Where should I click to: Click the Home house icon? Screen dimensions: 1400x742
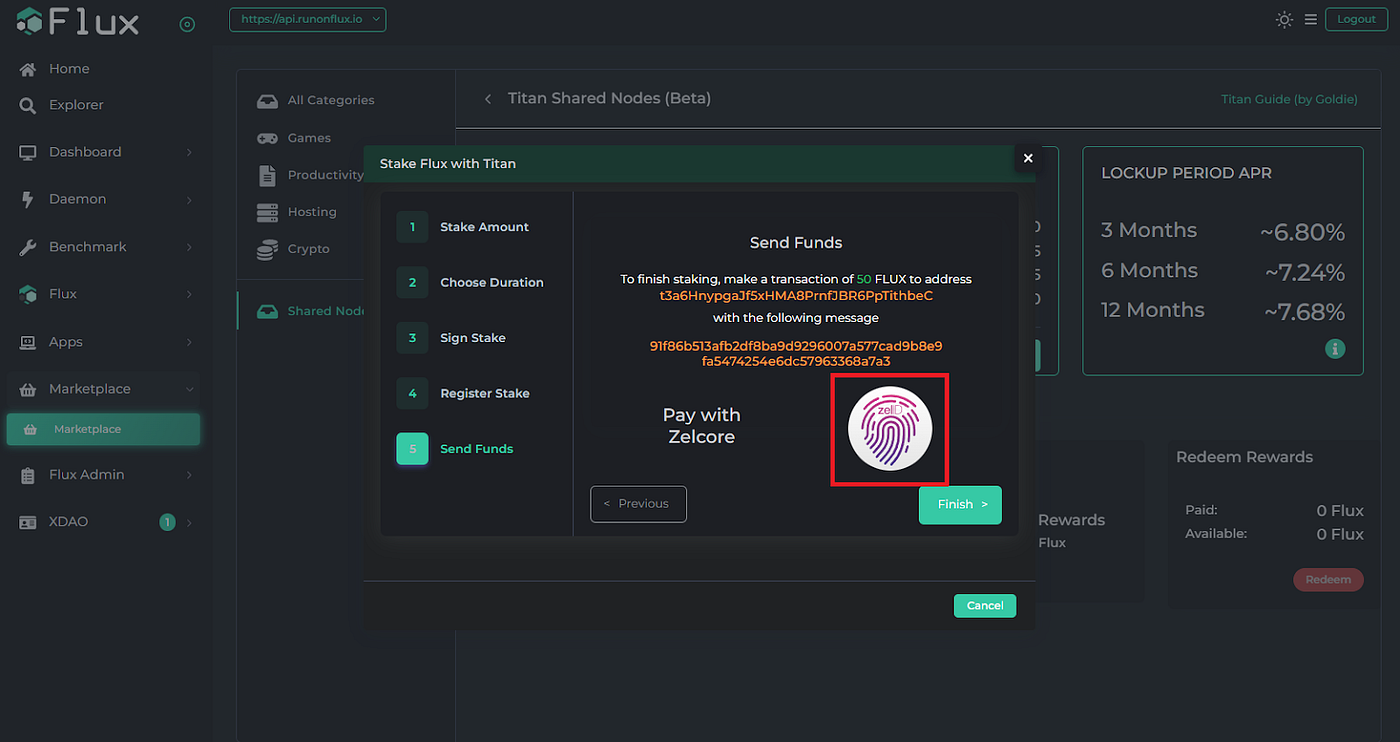28,69
